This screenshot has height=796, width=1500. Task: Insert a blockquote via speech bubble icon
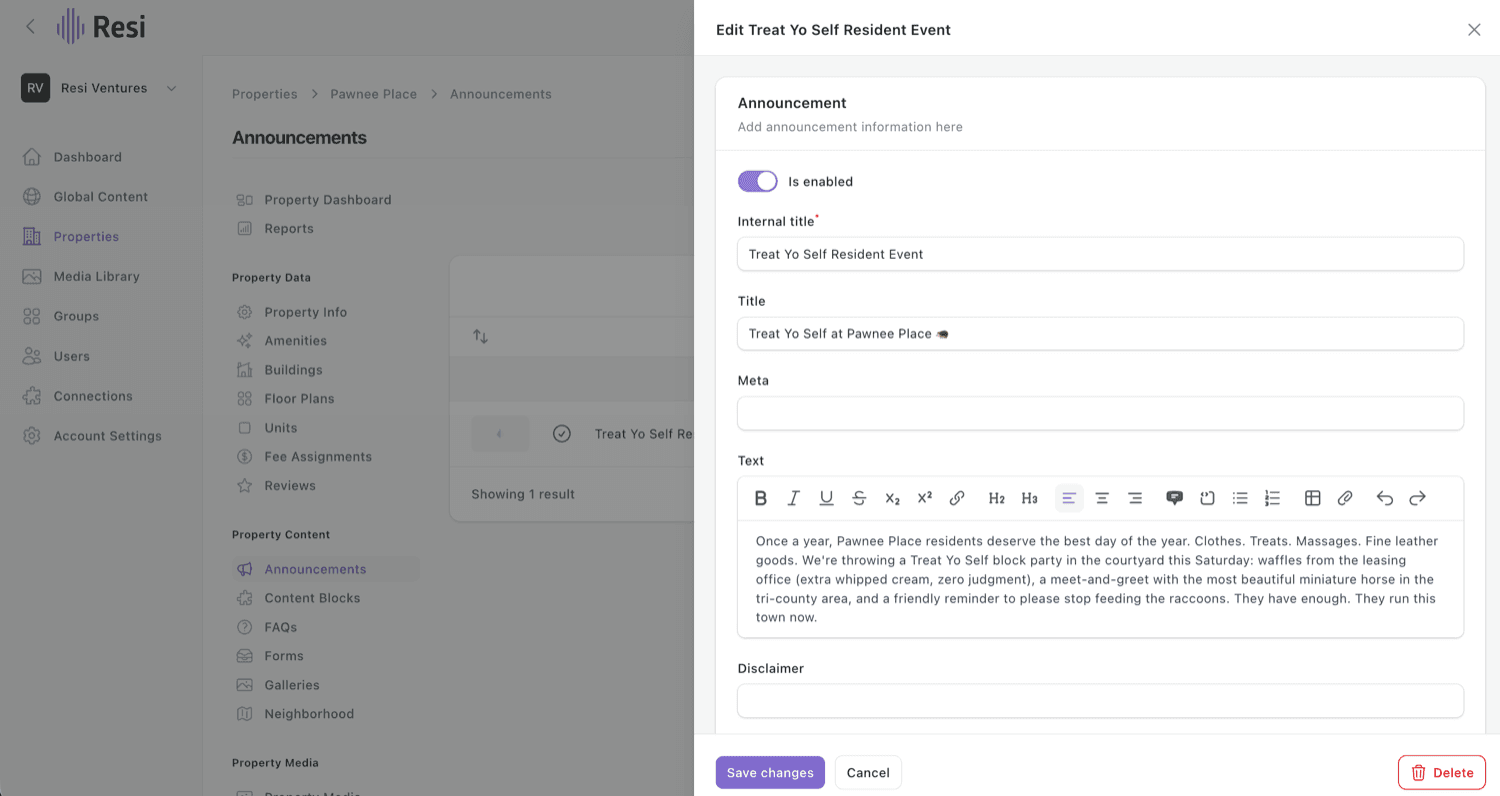[x=1175, y=498]
